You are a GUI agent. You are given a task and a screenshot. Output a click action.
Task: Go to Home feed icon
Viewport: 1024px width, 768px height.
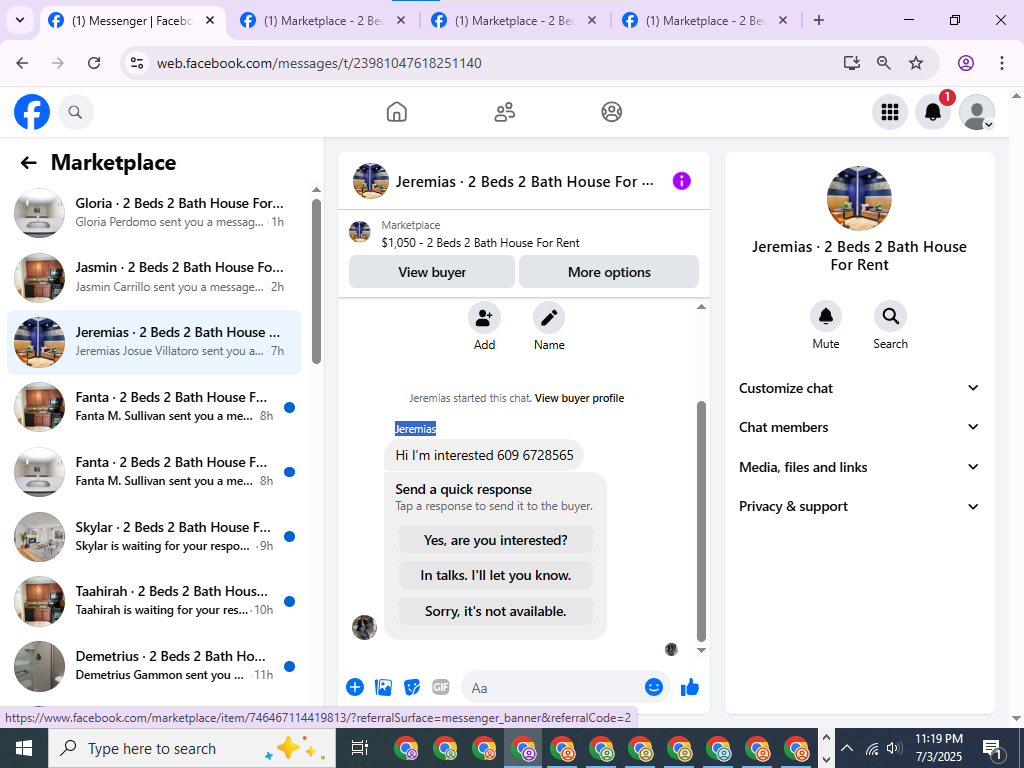coord(396,112)
